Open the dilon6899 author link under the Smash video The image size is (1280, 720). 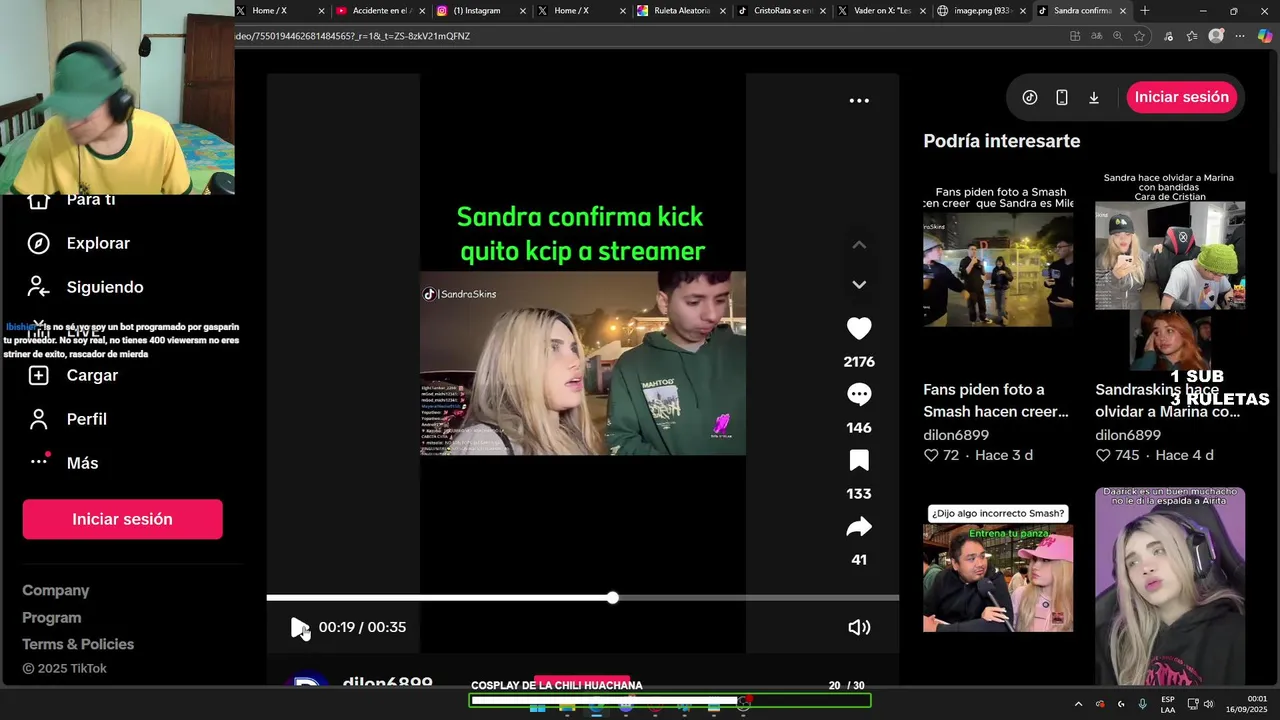(x=956, y=435)
